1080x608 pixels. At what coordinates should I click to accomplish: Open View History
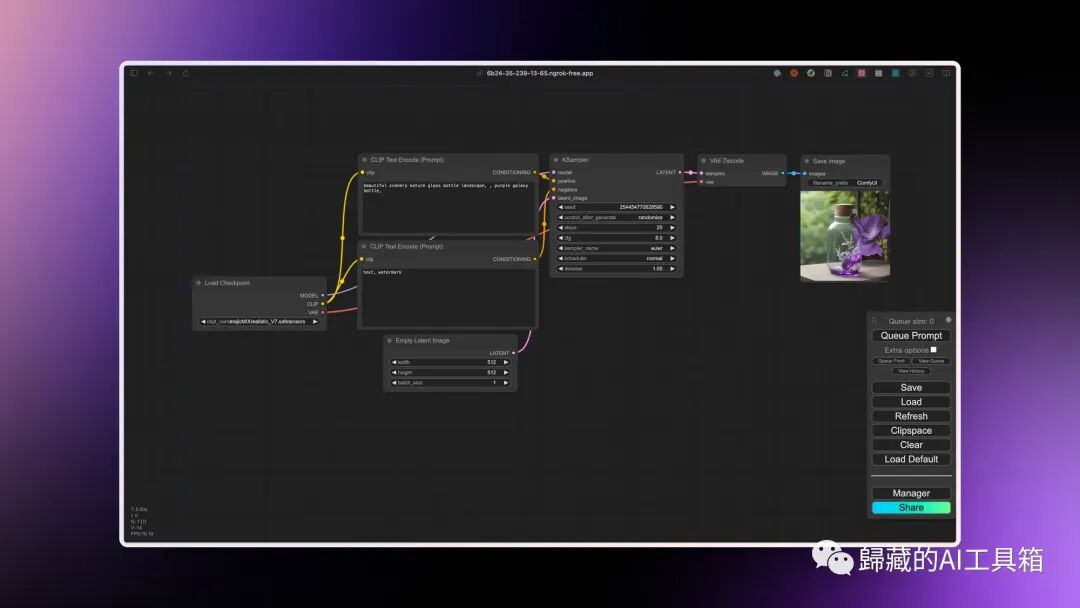coord(911,371)
